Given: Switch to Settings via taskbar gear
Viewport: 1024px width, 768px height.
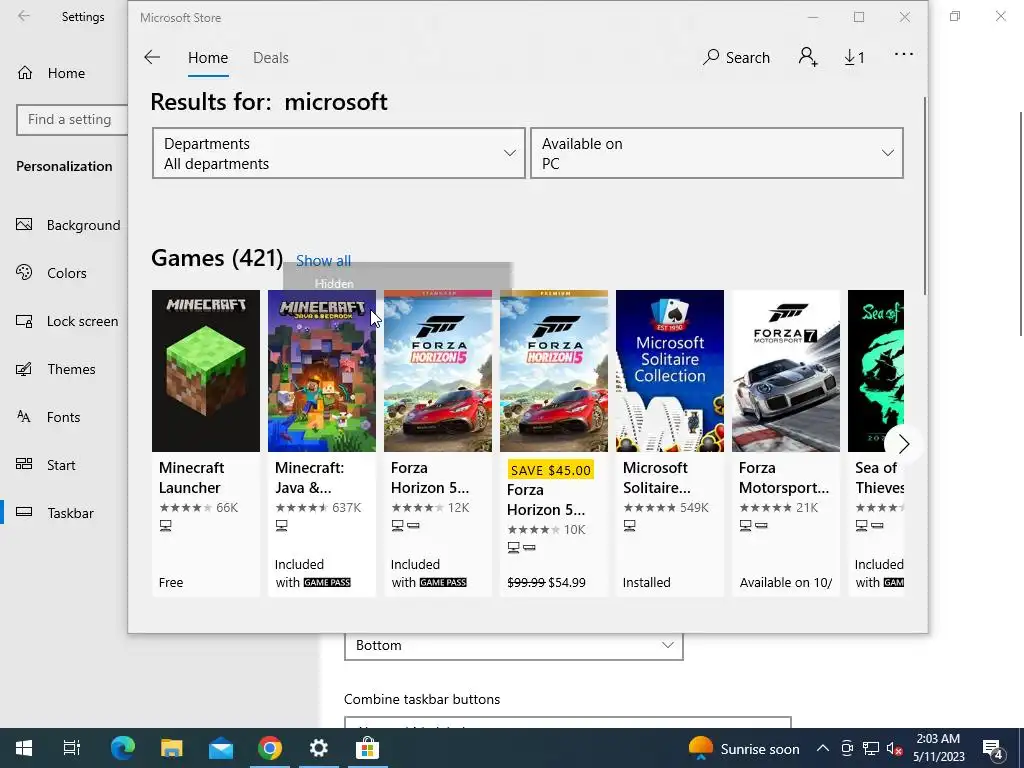Looking at the screenshot, I should point(319,748).
